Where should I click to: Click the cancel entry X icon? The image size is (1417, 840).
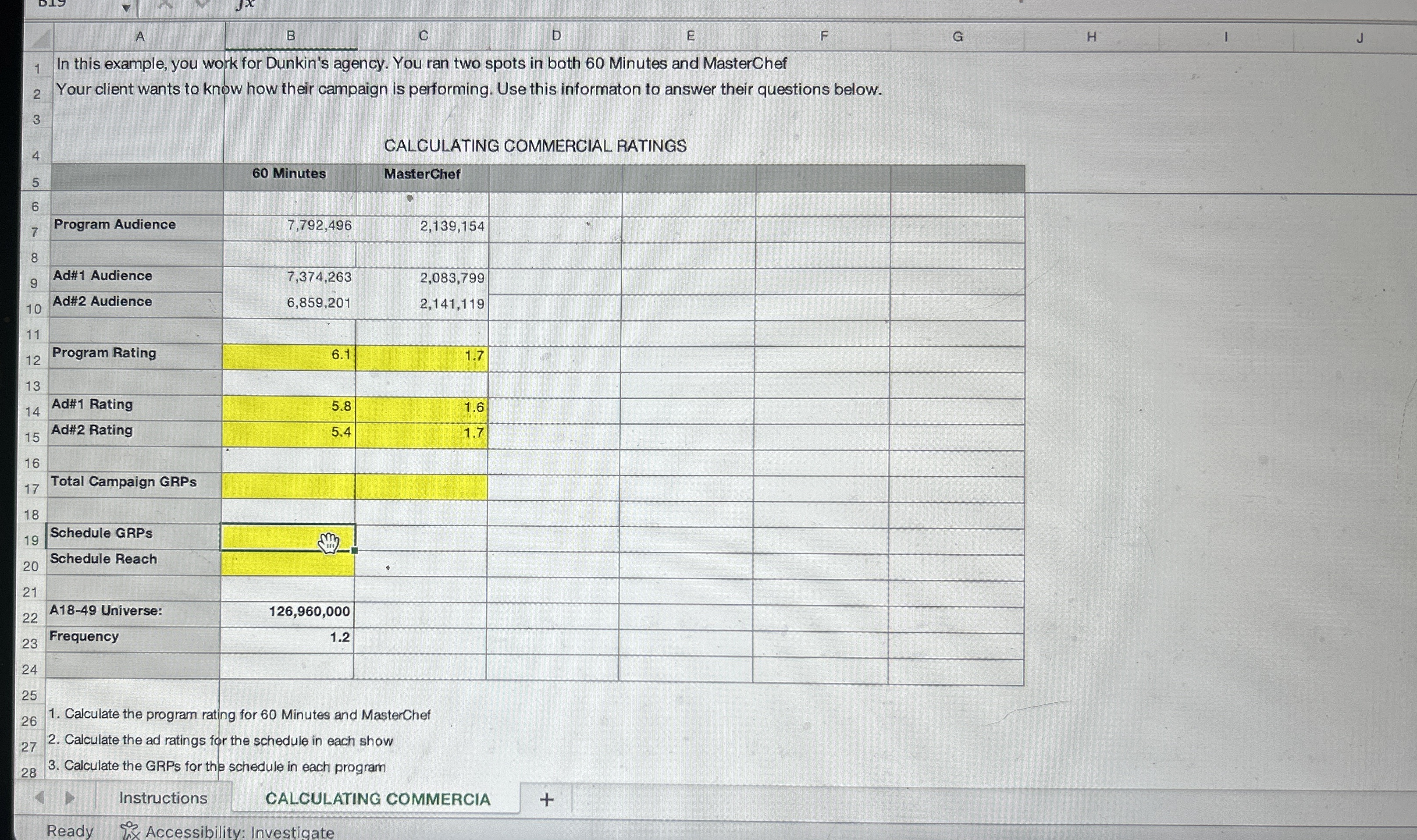[164, 4]
